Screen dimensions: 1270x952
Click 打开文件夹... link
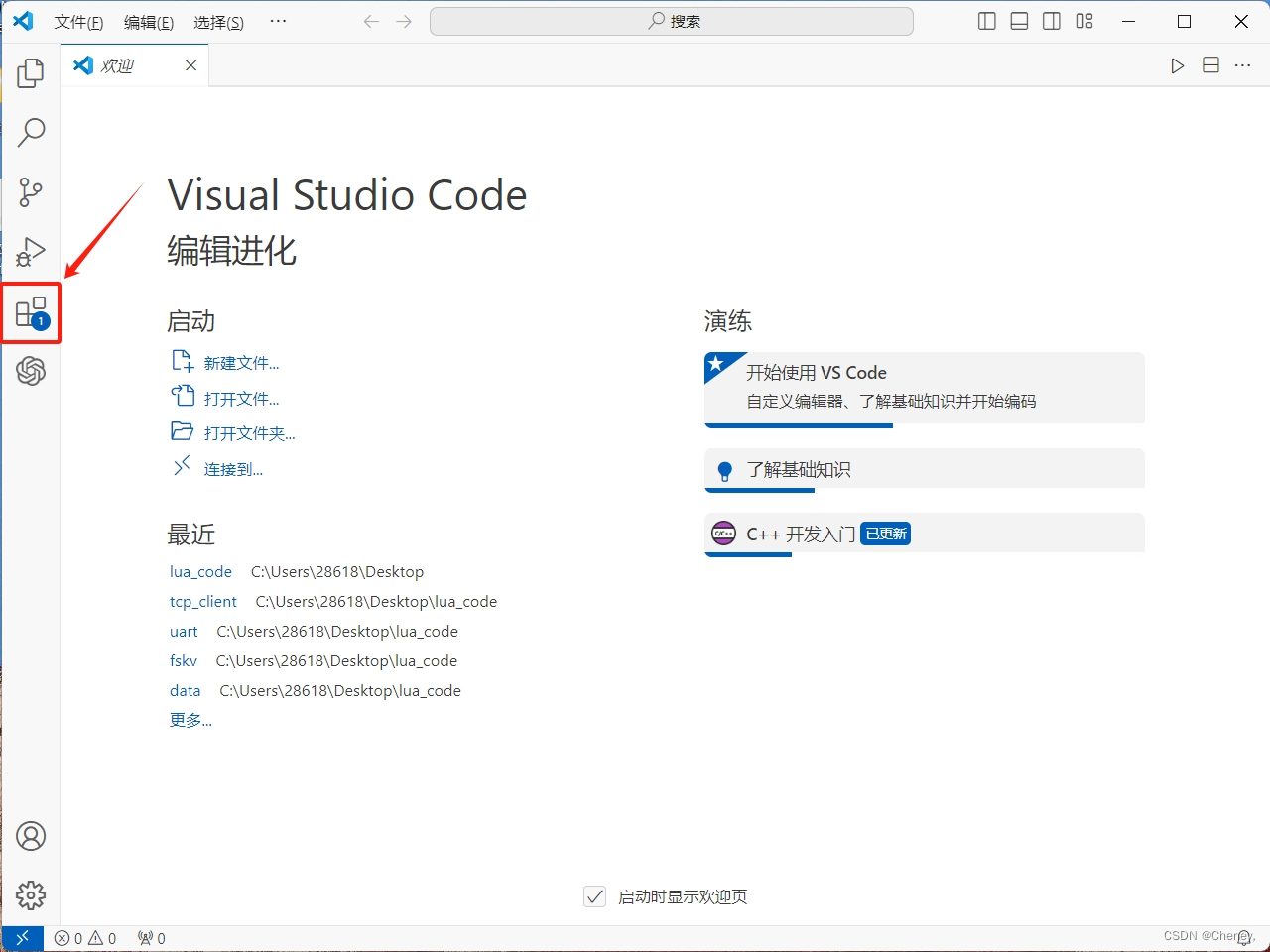click(249, 433)
